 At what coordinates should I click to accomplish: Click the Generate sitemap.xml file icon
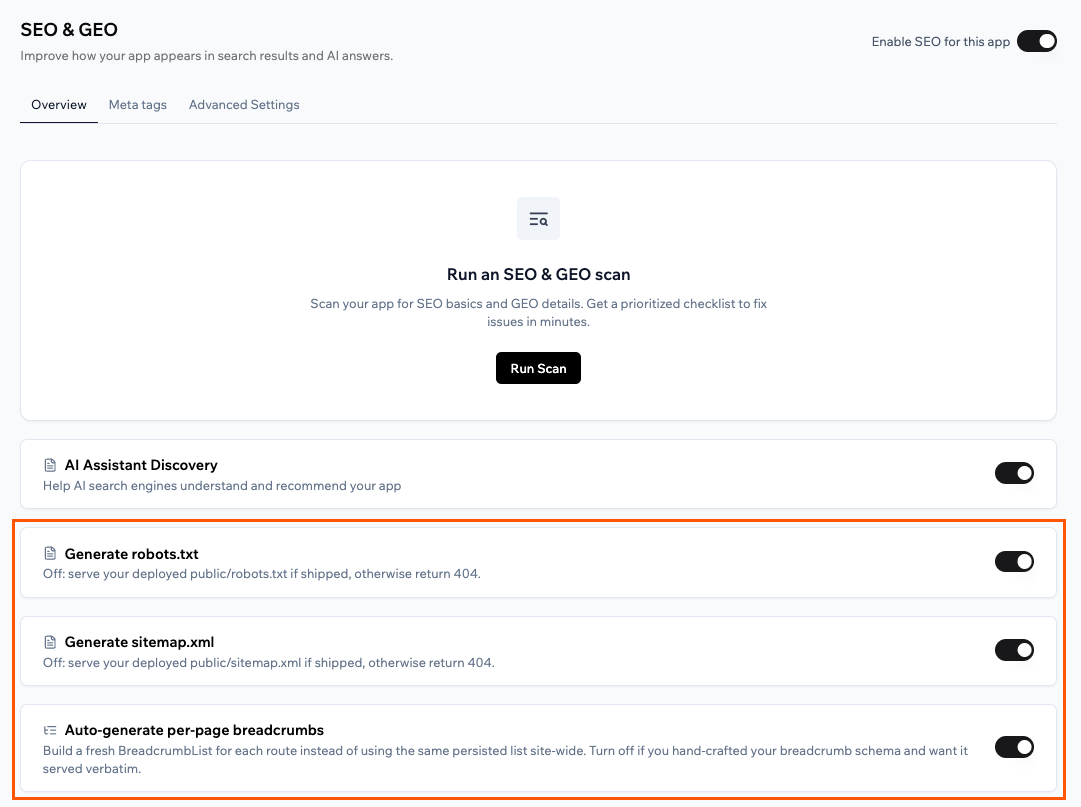pyautogui.click(x=50, y=642)
